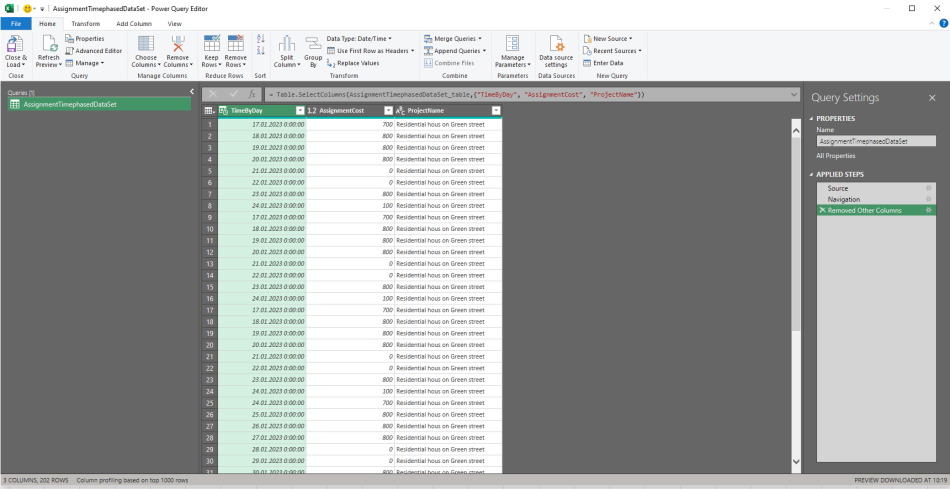This screenshot has width=950, height=489.
Task: Click the Choose Columns icon
Action: tap(146, 44)
